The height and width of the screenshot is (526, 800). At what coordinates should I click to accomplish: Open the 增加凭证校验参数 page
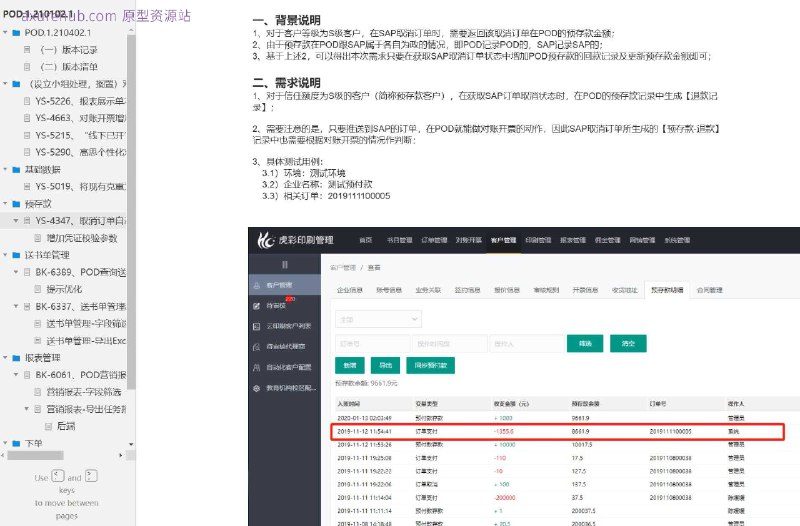pyautogui.click(x=82, y=238)
